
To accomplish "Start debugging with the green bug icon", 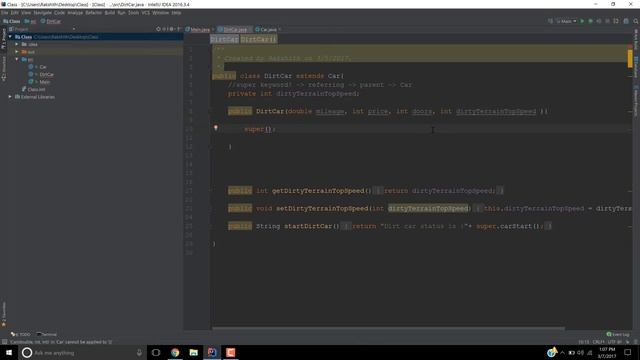I will pos(591,21).
